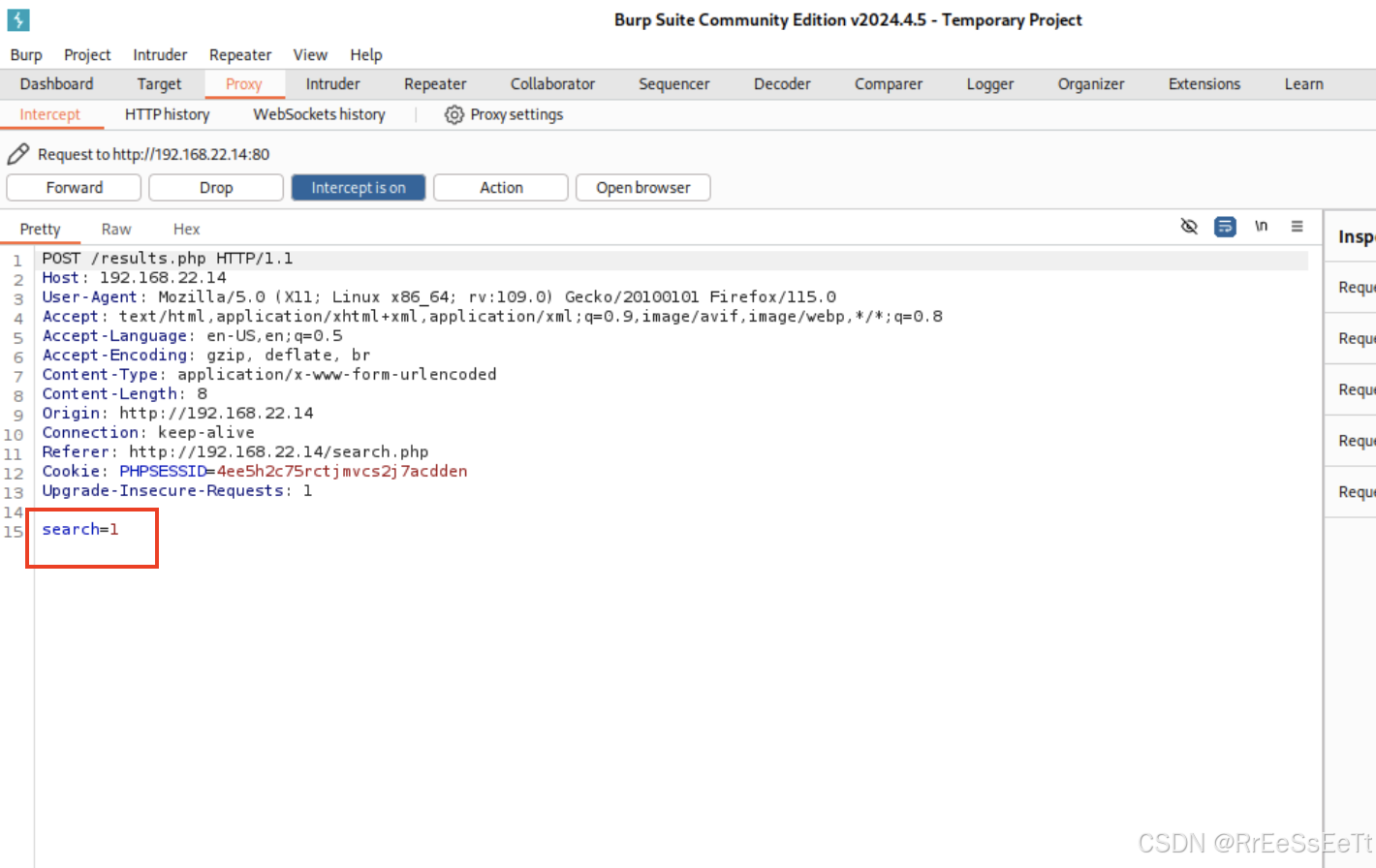Open the WebSockets history sub-tab
The width and height of the screenshot is (1376, 868).
319,114
